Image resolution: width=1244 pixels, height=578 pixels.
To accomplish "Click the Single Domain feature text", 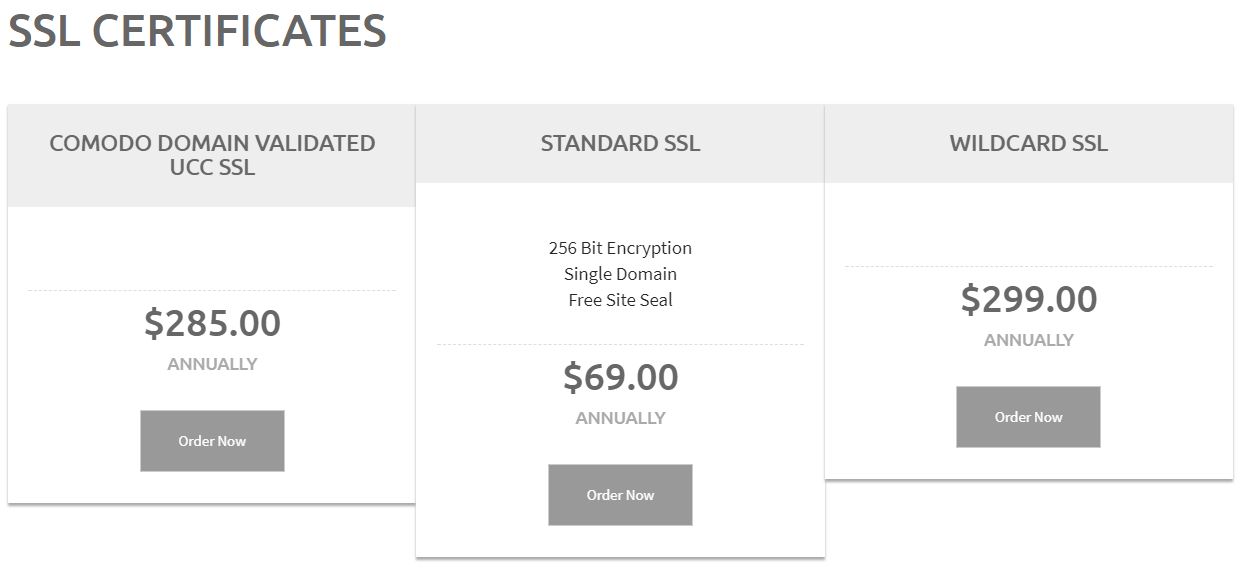I will click(x=620, y=274).
